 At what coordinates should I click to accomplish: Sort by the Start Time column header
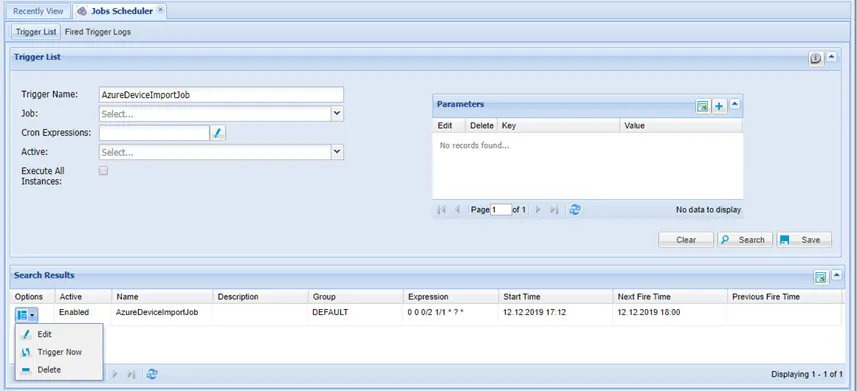pyautogui.click(x=556, y=296)
